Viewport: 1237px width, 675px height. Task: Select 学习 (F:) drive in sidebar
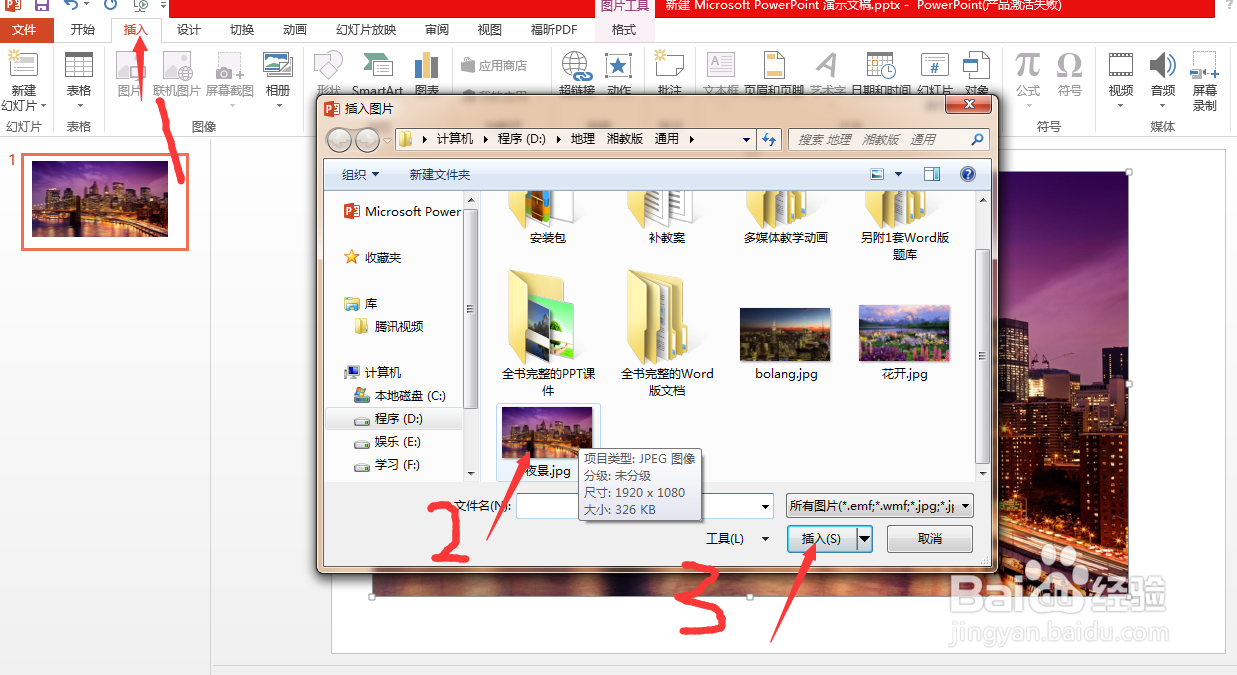(x=387, y=464)
